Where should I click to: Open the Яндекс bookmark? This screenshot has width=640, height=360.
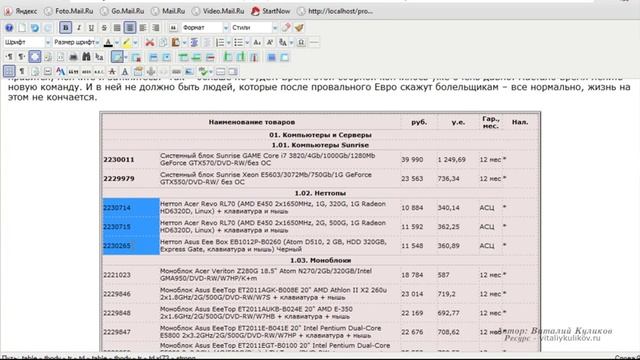[x=20, y=11]
